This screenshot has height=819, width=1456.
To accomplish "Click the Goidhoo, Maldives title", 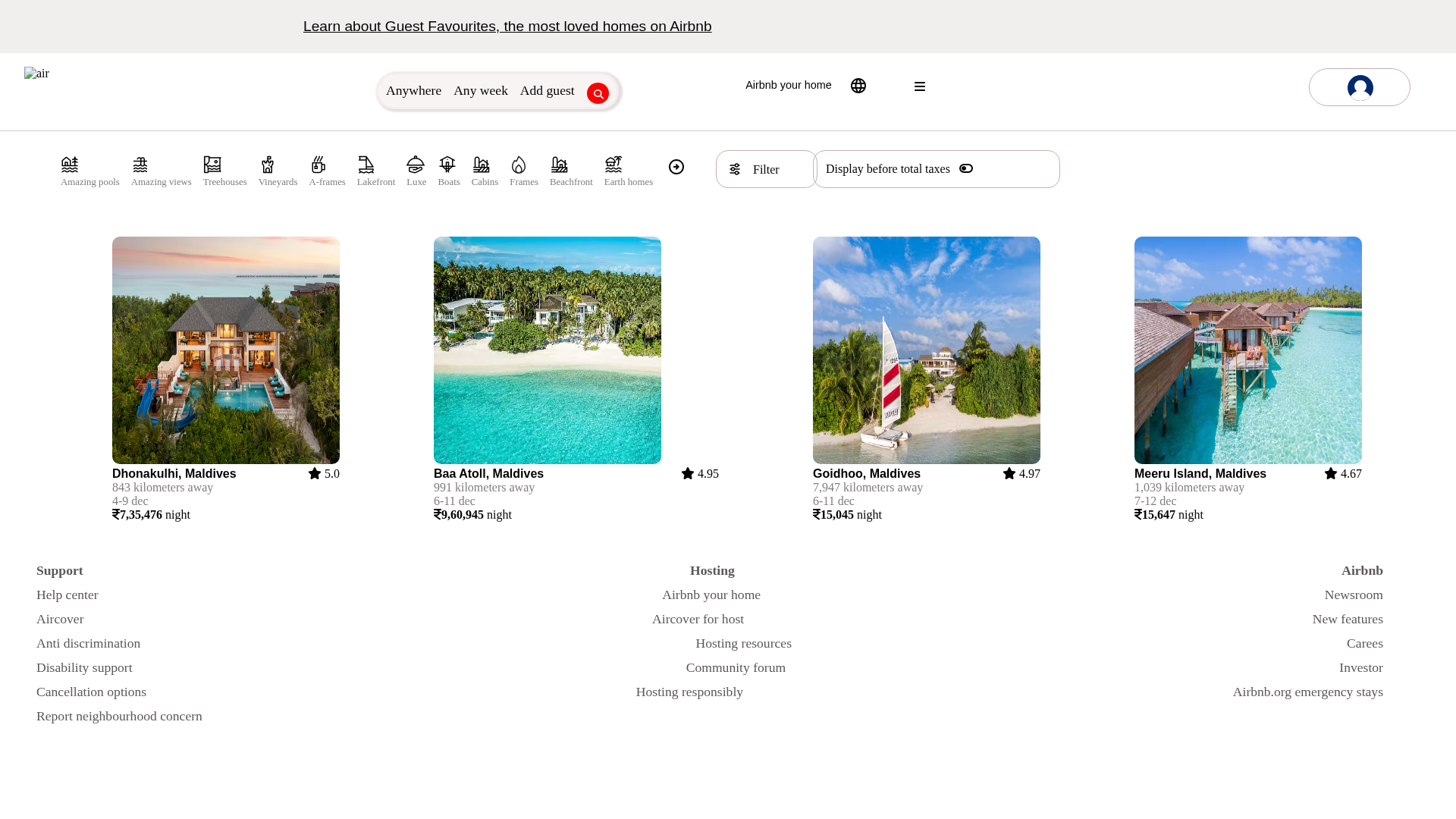I will 867,473.
